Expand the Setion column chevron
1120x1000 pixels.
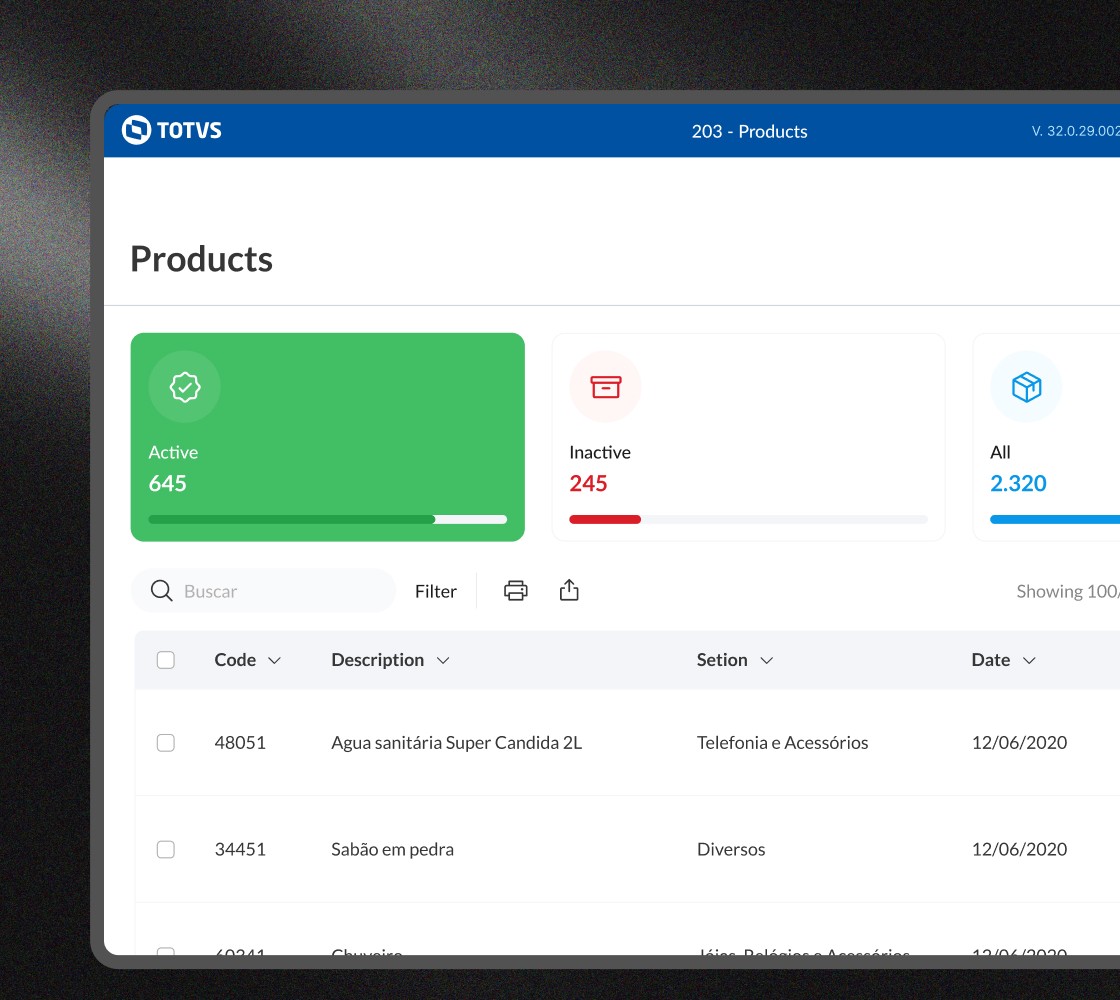(x=766, y=661)
